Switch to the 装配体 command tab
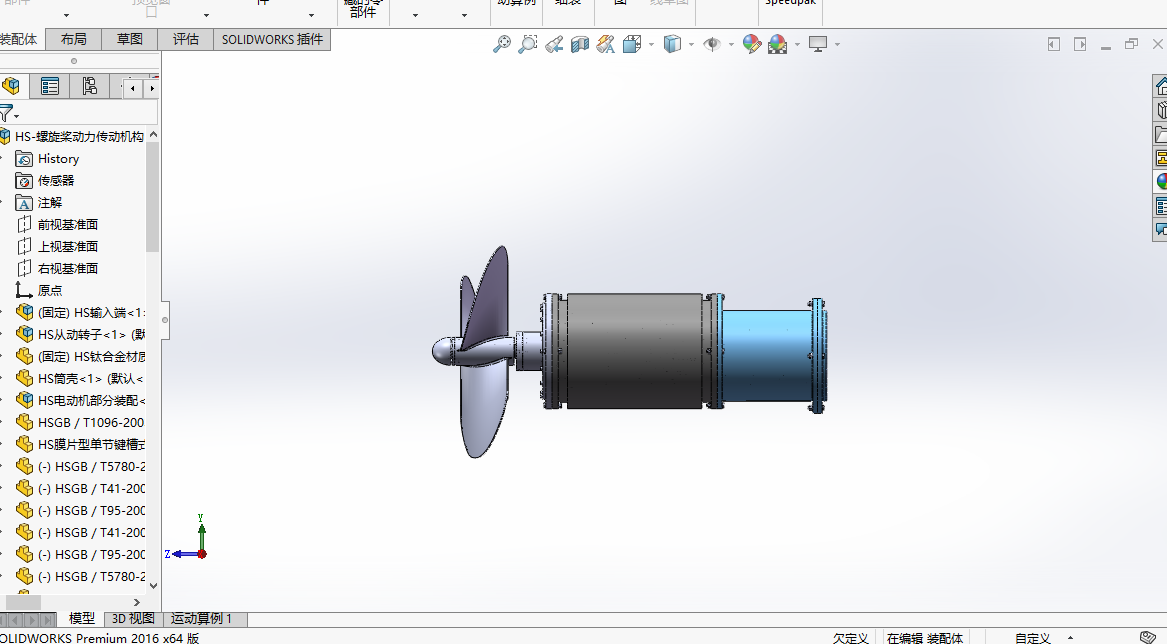This screenshot has width=1167, height=644. (x=19, y=39)
